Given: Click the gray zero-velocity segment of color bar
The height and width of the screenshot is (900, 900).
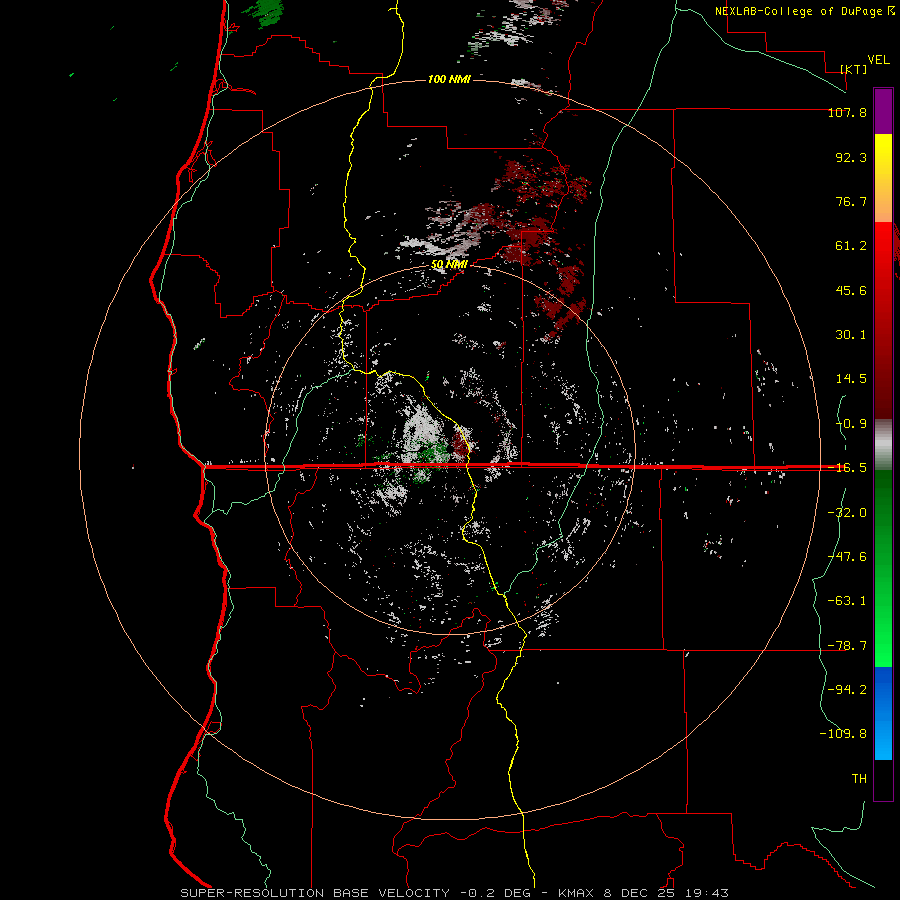Looking at the screenshot, I should tap(883, 444).
